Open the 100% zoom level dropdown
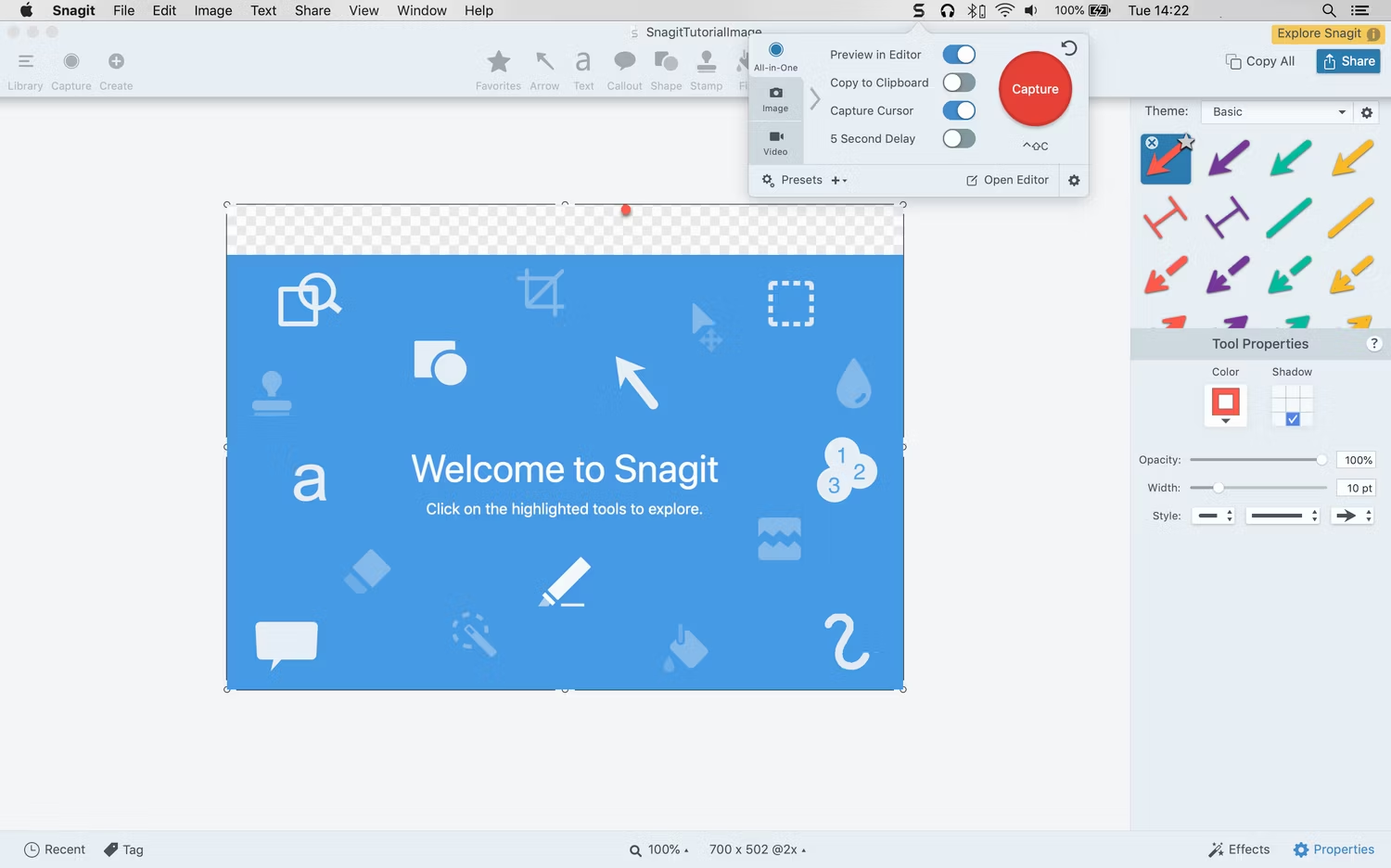The height and width of the screenshot is (868, 1391). [659, 849]
